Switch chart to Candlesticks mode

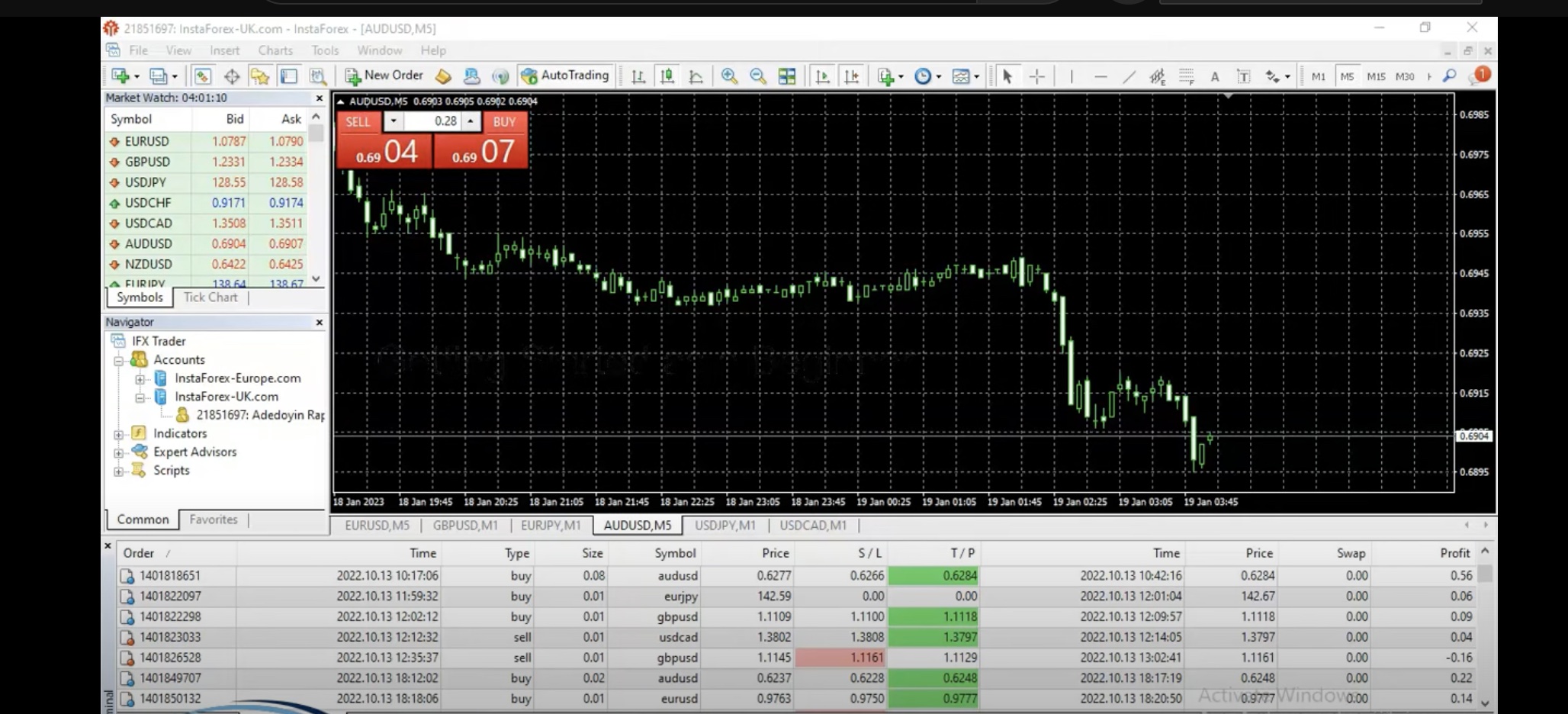(667, 76)
